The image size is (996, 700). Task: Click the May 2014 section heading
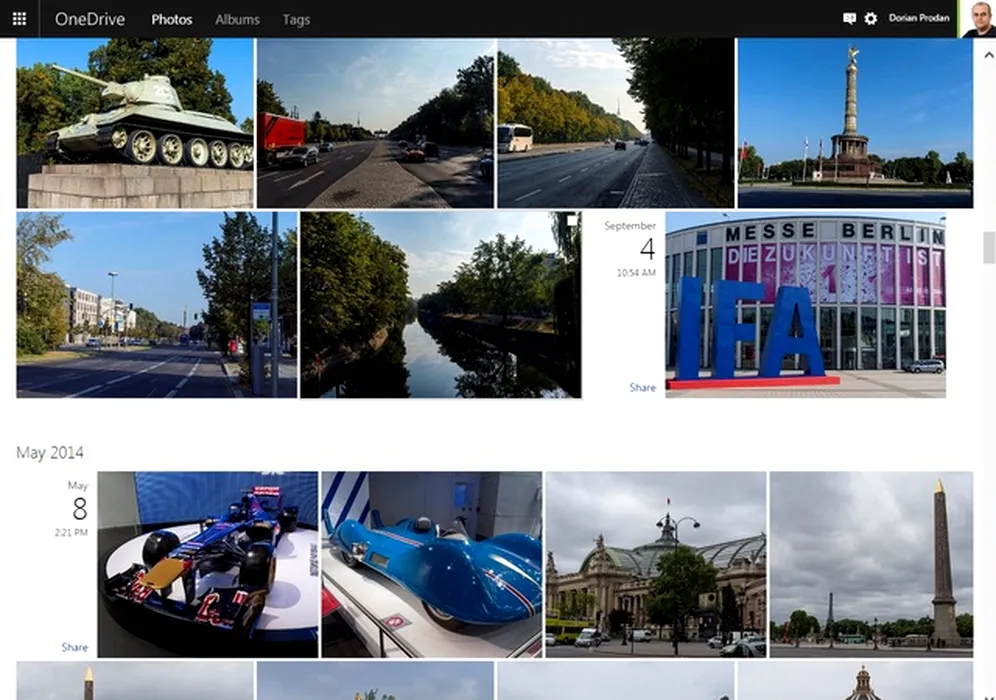[x=50, y=452]
